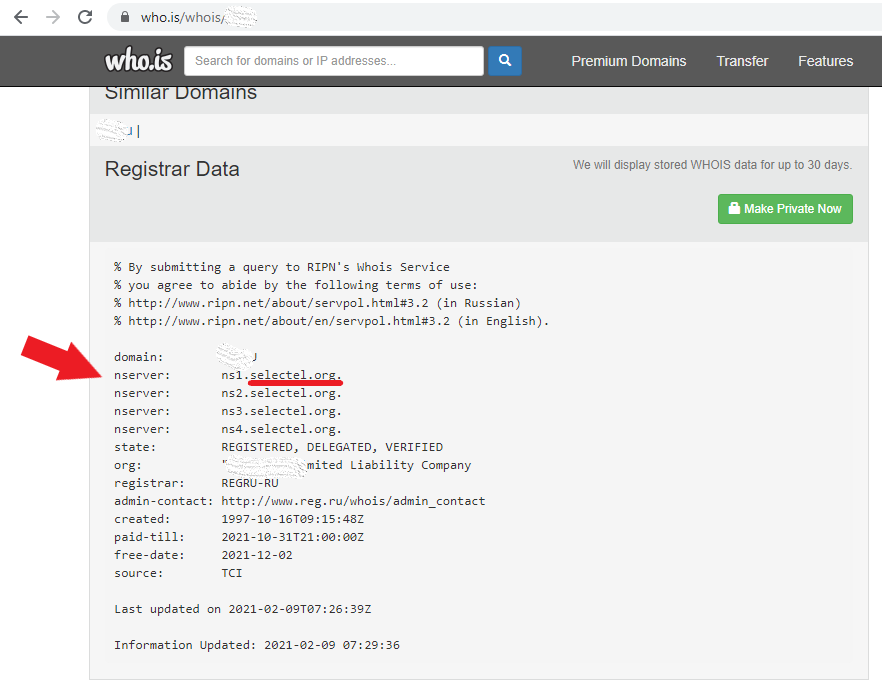Click the reg.ru admin_contact URL
Image resolution: width=882 pixels, height=692 pixels.
coord(353,501)
